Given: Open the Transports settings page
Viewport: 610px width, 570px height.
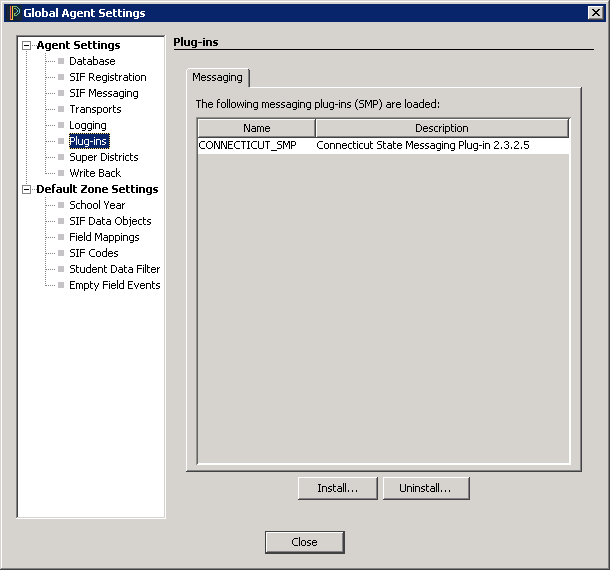Looking at the screenshot, I should [95, 109].
